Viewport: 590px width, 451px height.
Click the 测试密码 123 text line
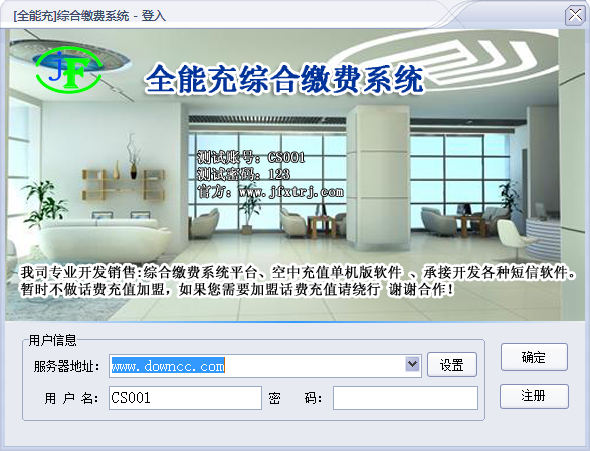[x=243, y=175]
